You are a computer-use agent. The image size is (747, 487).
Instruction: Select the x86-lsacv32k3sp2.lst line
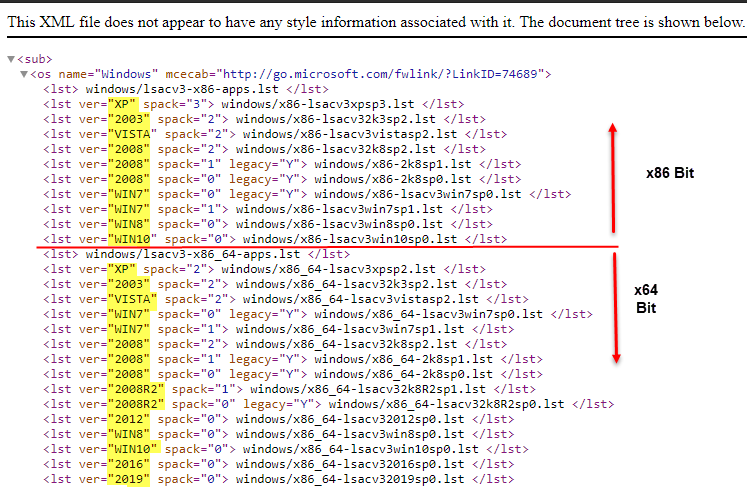(264, 119)
